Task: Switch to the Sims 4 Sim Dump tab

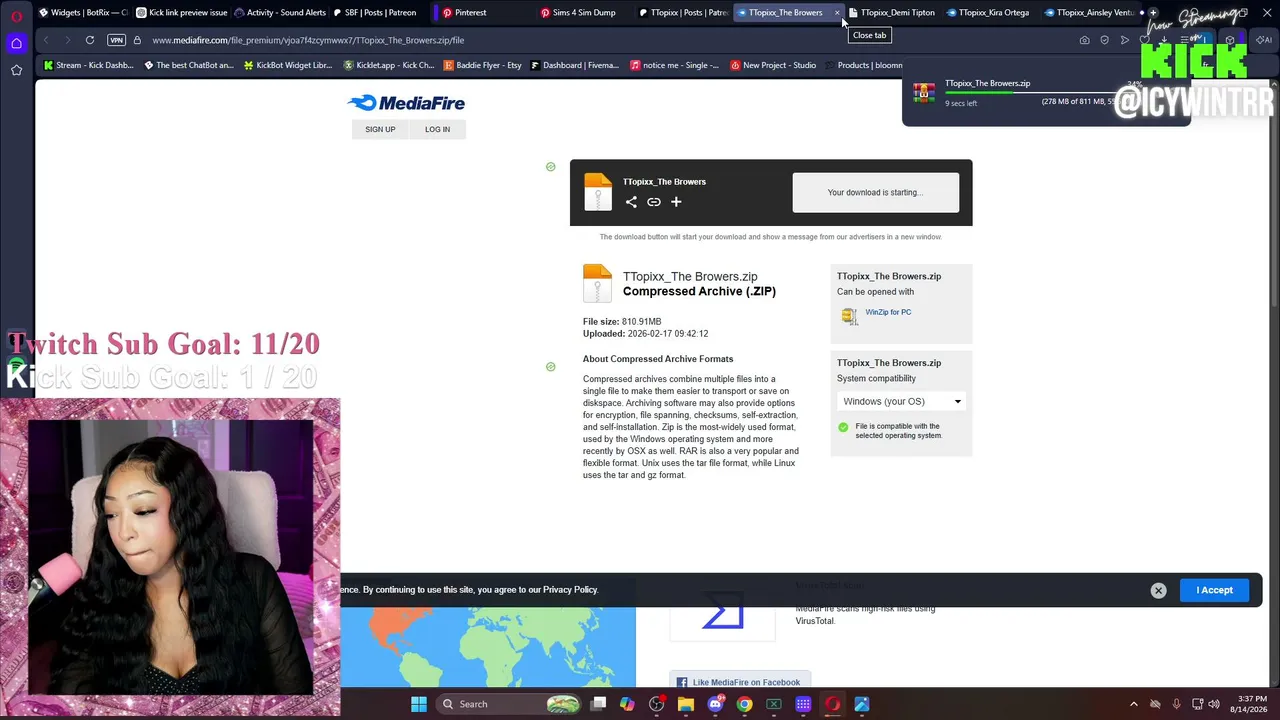Action: (x=583, y=13)
